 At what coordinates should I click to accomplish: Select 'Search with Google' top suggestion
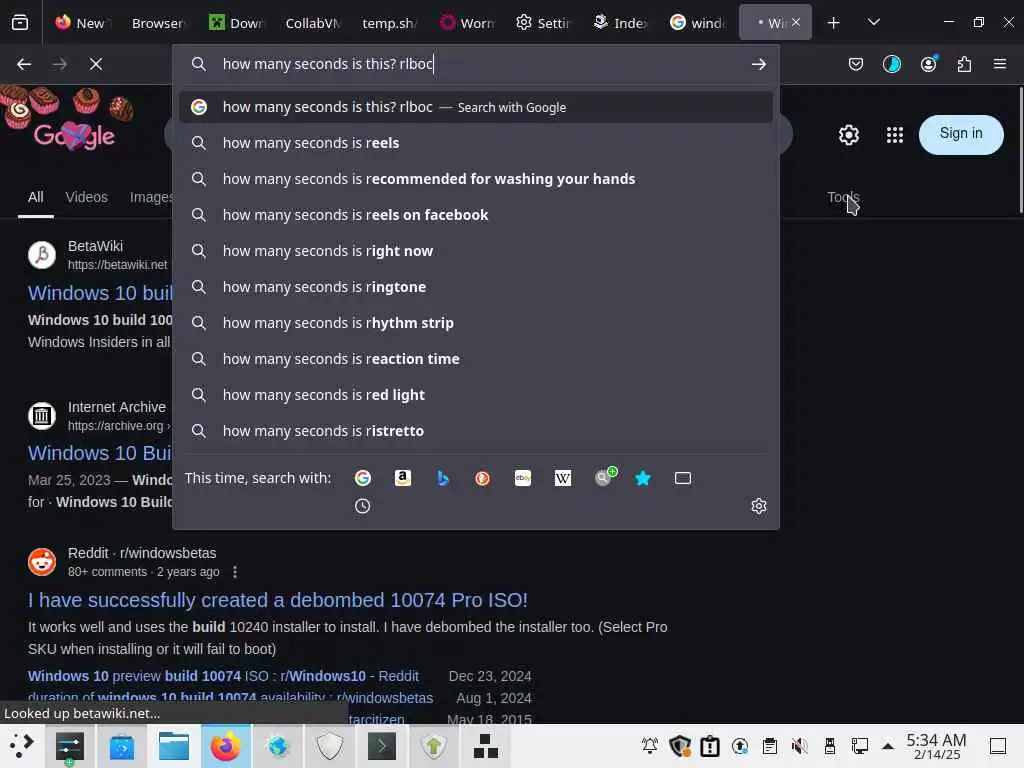[x=476, y=107]
